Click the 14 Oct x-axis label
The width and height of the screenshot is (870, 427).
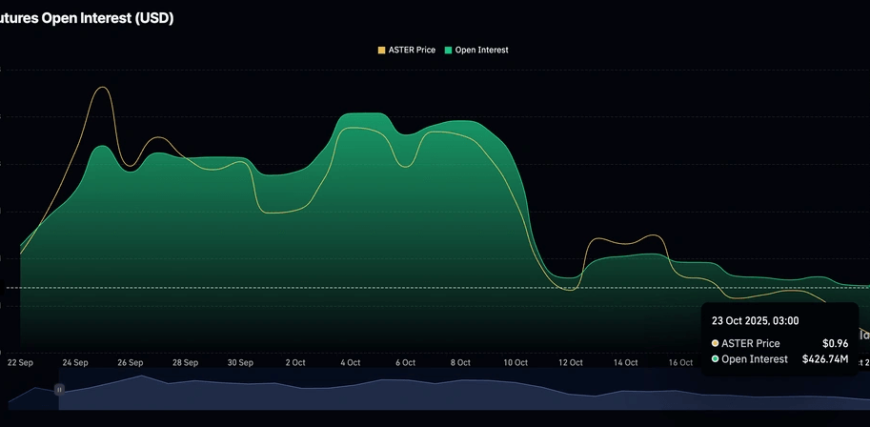click(625, 363)
